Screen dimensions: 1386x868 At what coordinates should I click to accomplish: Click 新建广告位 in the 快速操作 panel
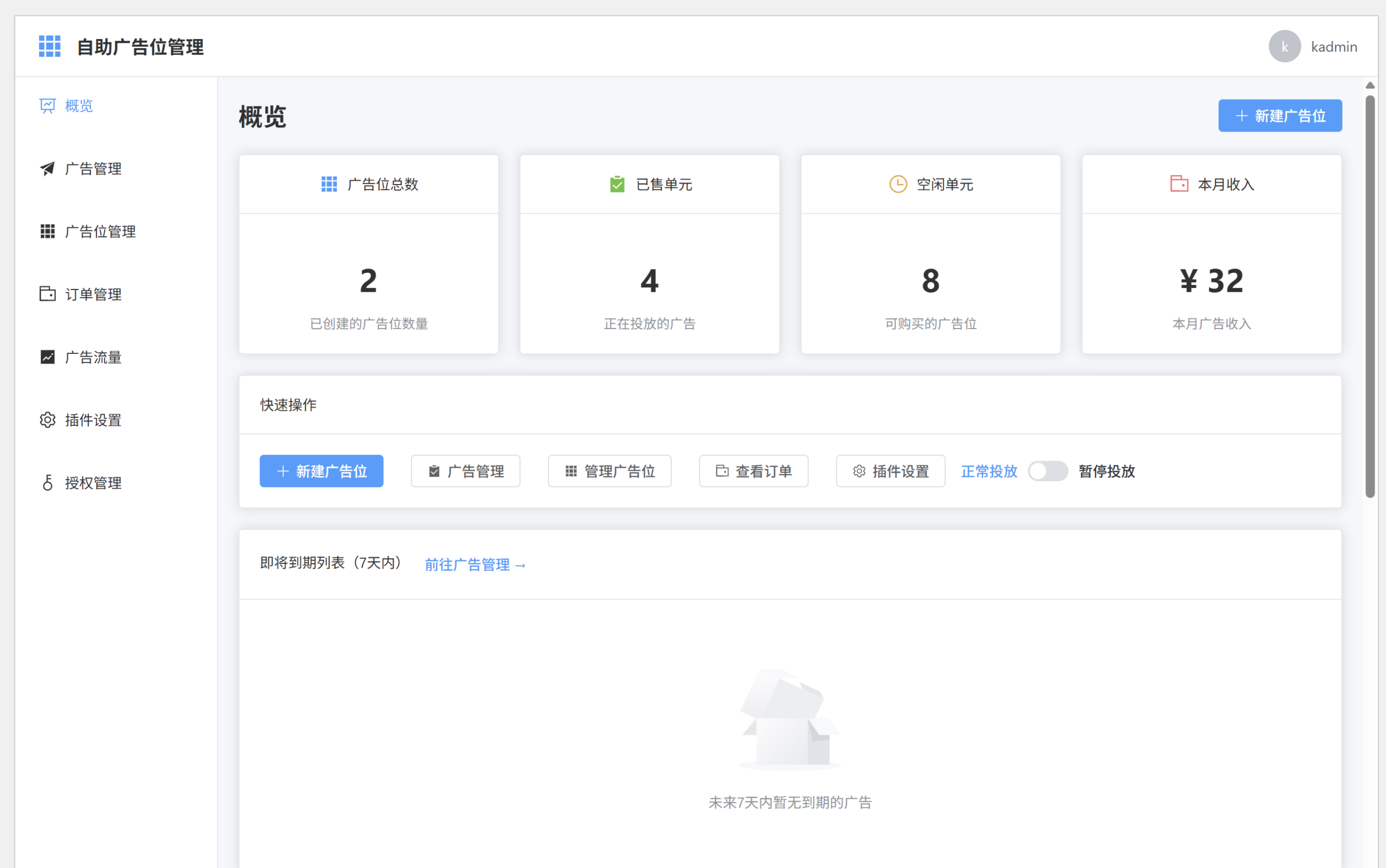click(x=321, y=471)
